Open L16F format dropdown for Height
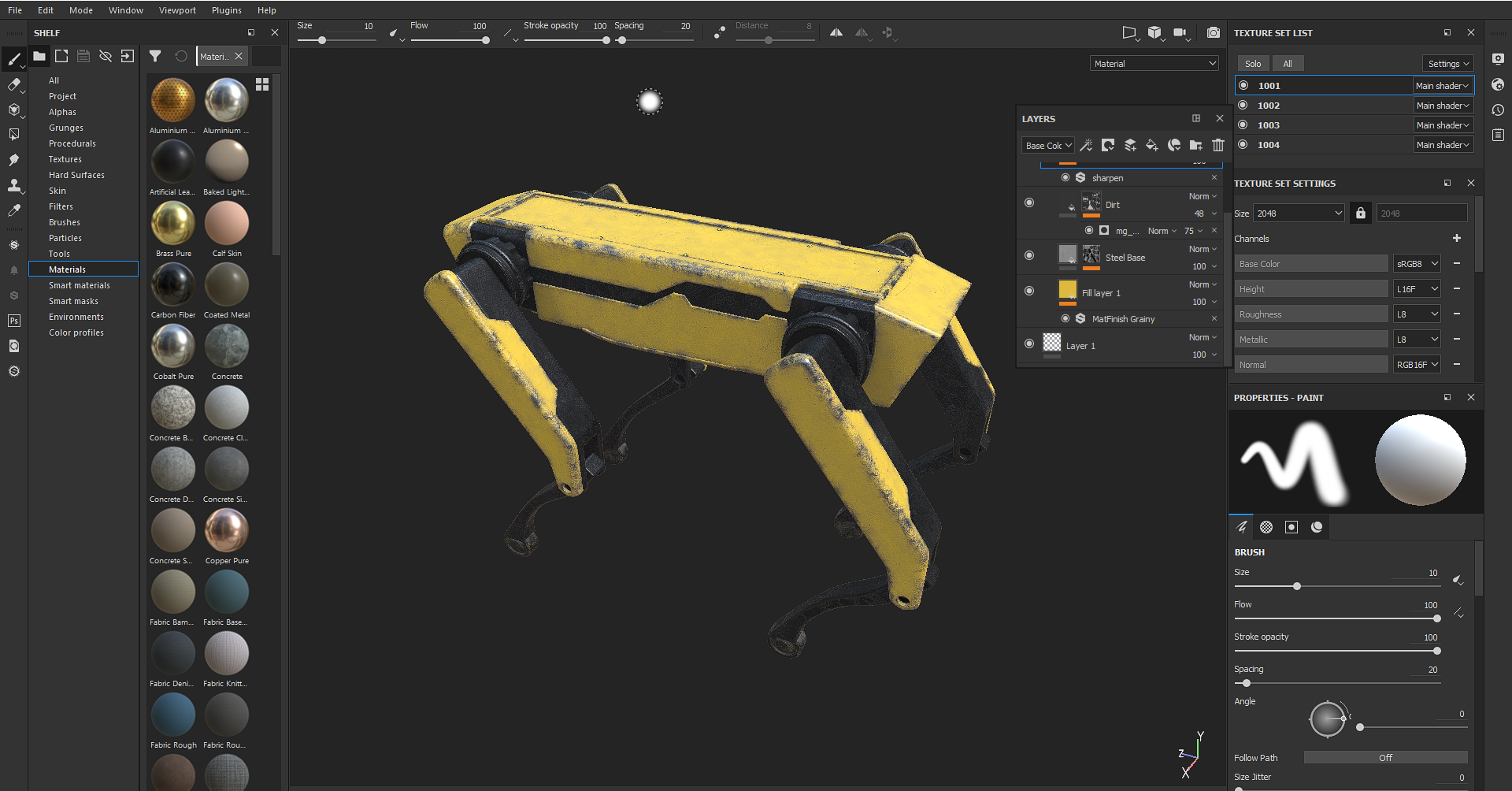 point(1417,288)
